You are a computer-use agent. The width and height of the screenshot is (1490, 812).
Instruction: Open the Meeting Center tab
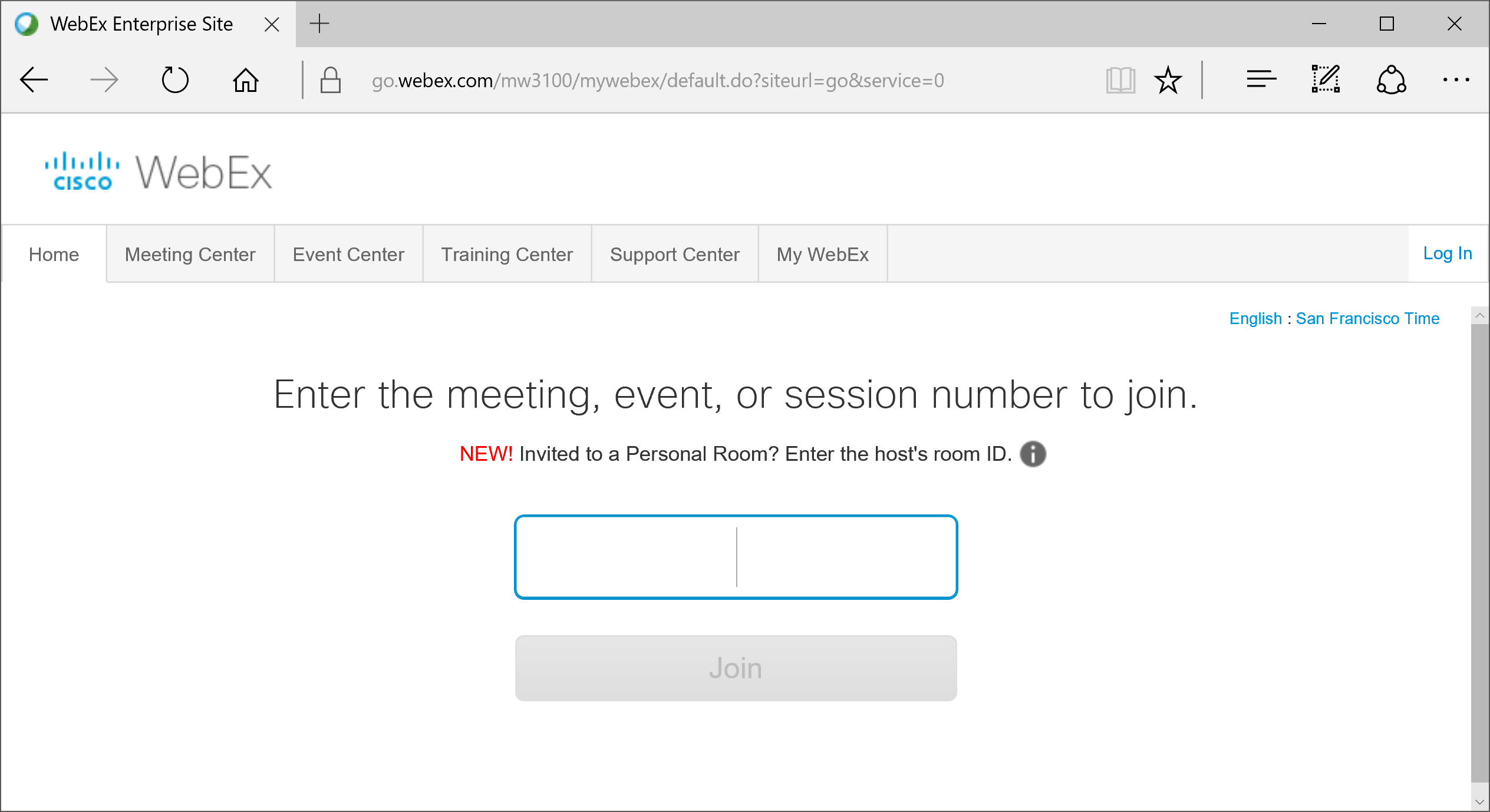190,255
